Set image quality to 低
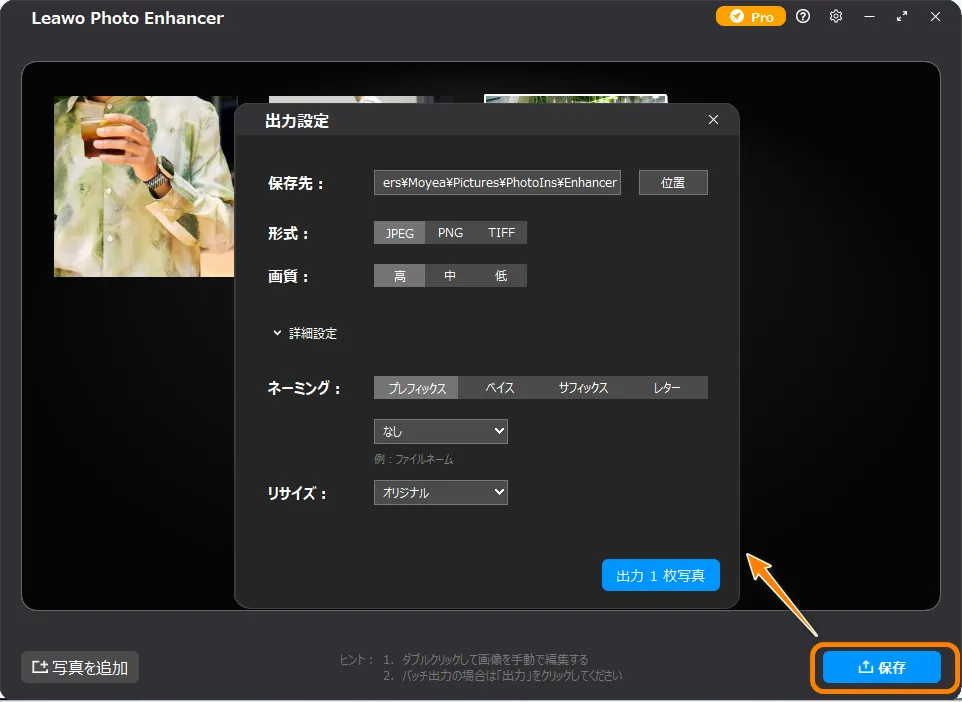Image resolution: width=962 pixels, height=702 pixels. [x=501, y=276]
